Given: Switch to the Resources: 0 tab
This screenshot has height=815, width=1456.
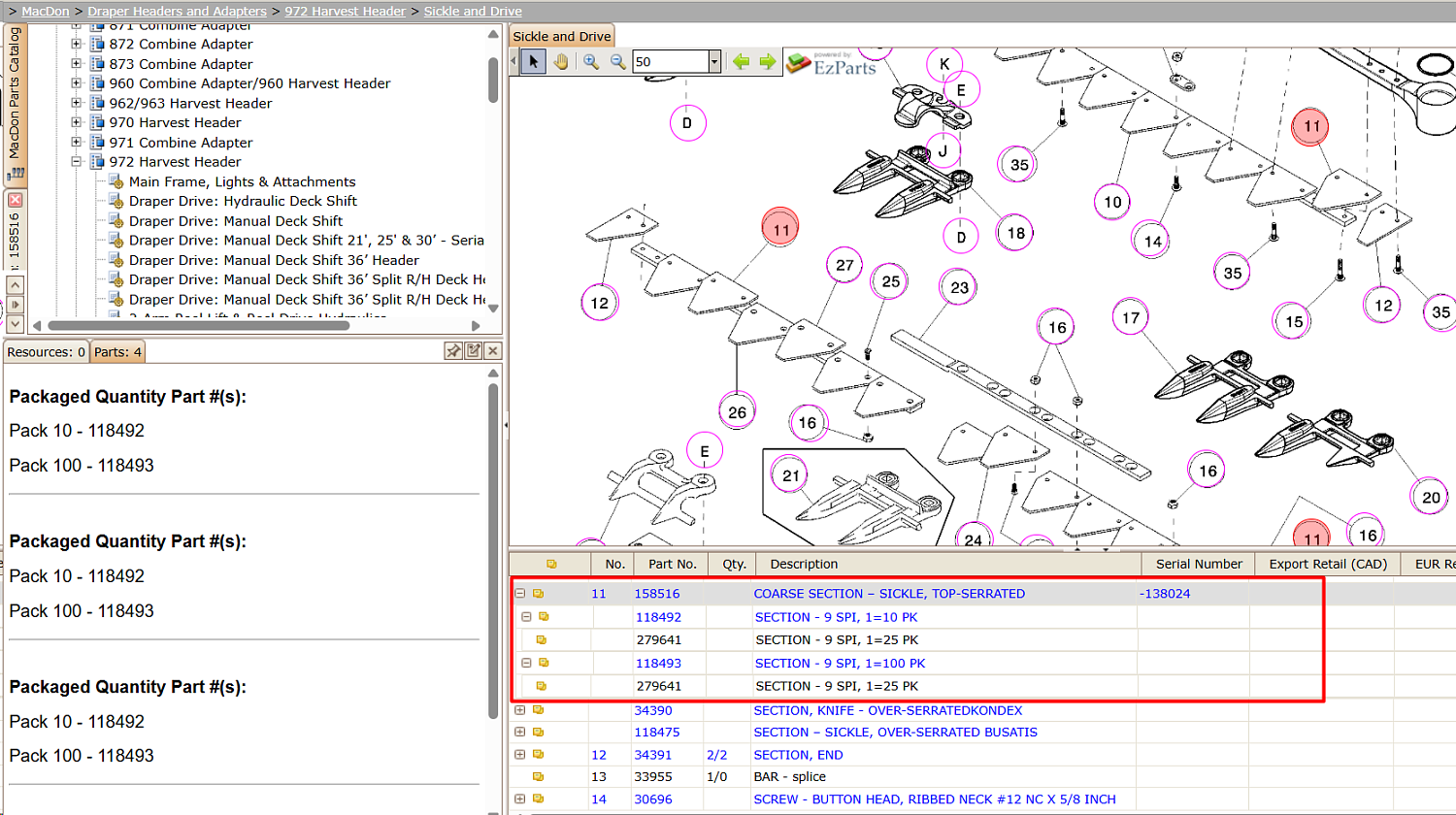Looking at the screenshot, I should 47,352.
